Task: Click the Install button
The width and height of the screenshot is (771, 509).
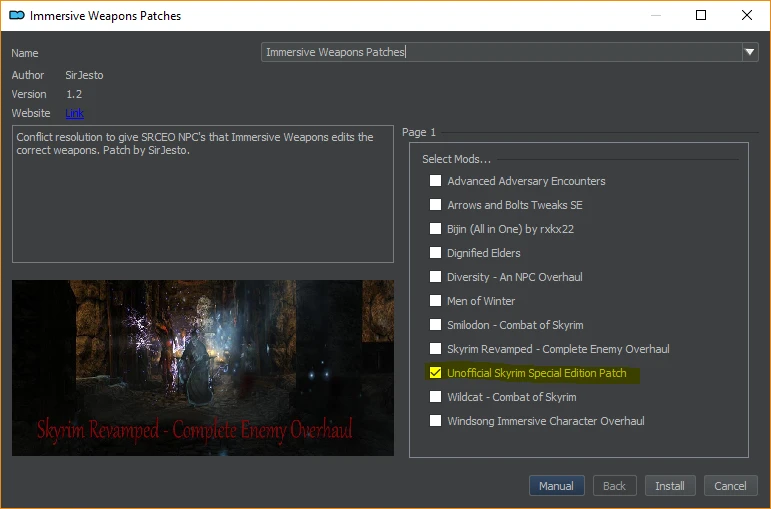Action: [670, 486]
